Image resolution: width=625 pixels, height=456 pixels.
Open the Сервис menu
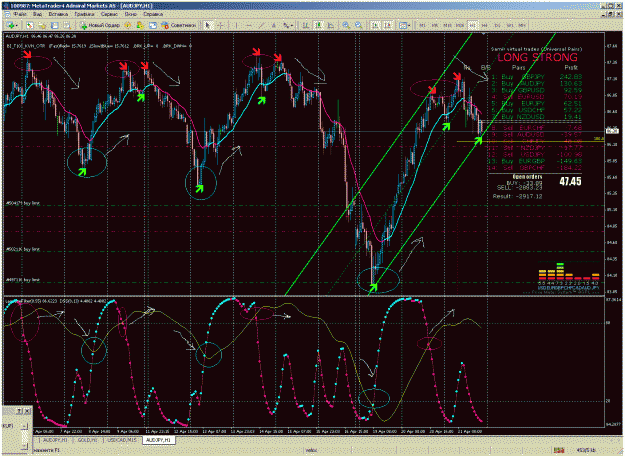coord(109,14)
